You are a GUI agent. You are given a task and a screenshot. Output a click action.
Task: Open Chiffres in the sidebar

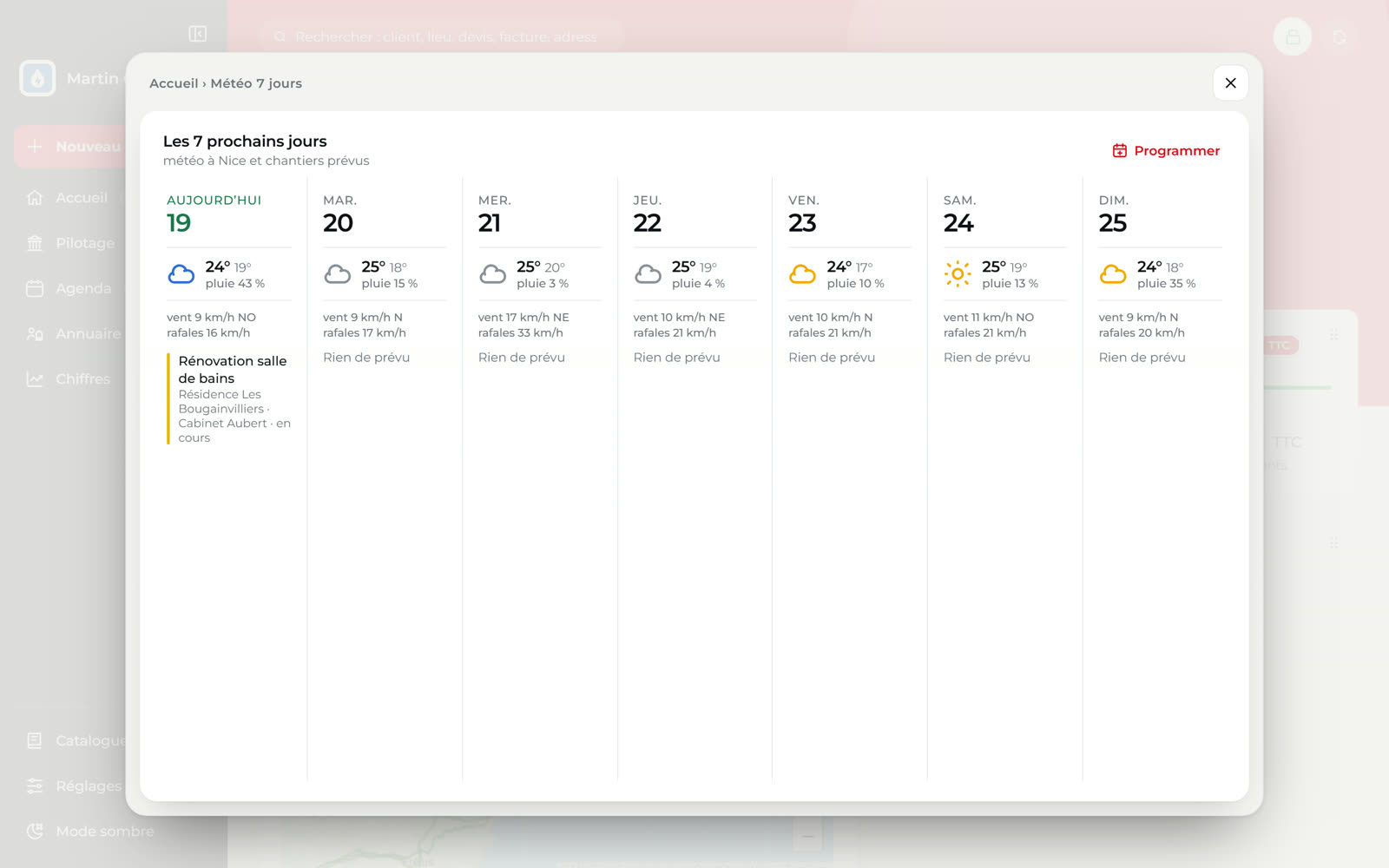pyautogui.click(x=69, y=379)
